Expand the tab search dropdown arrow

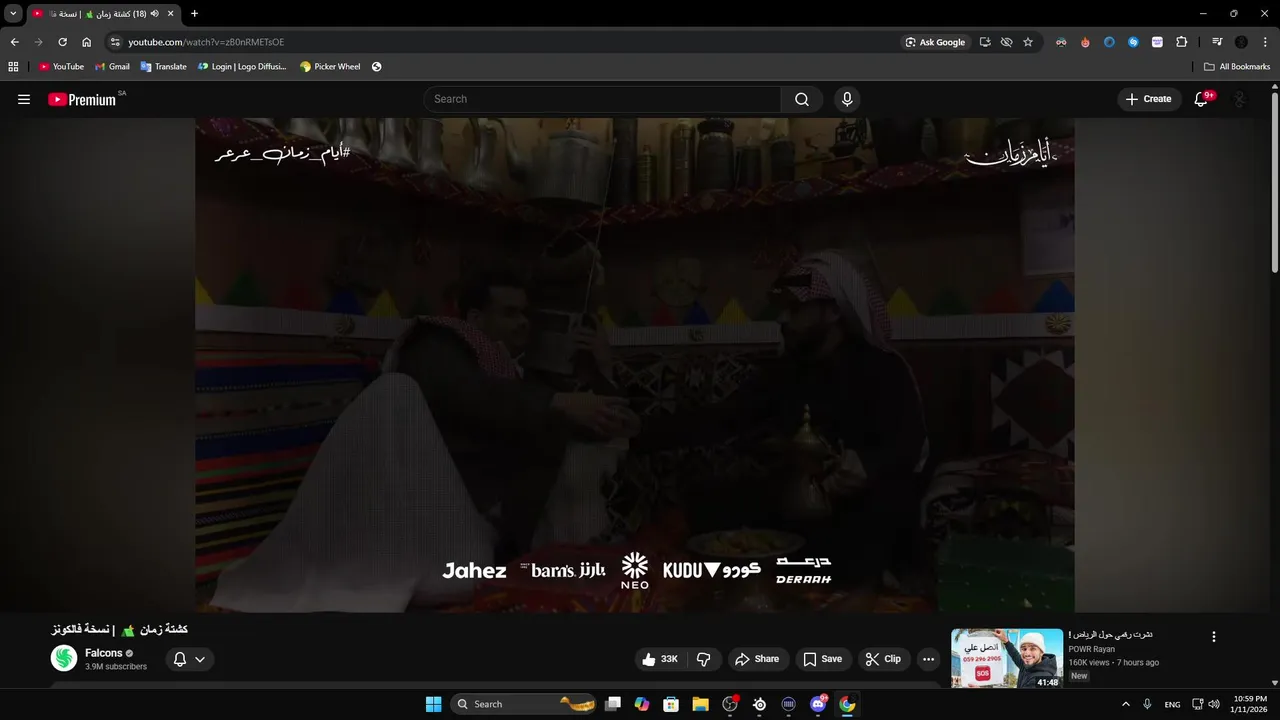pos(13,13)
